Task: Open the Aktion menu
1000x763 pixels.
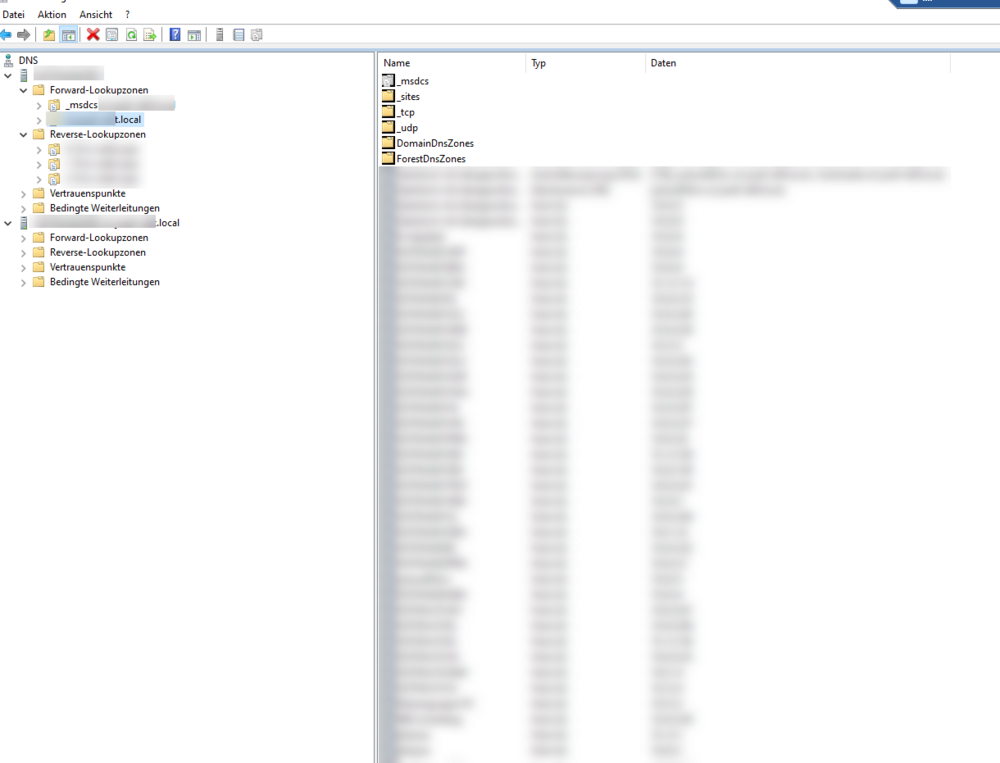Action: pos(52,15)
